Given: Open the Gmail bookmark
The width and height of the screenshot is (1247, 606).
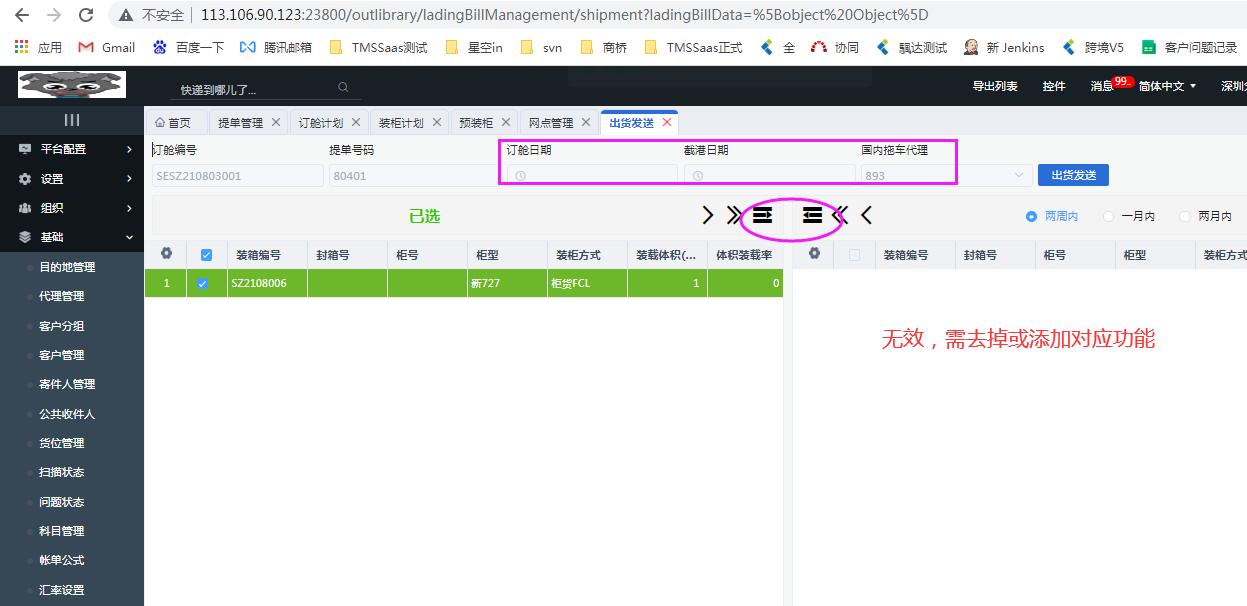Looking at the screenshot, I should point(107,47).
